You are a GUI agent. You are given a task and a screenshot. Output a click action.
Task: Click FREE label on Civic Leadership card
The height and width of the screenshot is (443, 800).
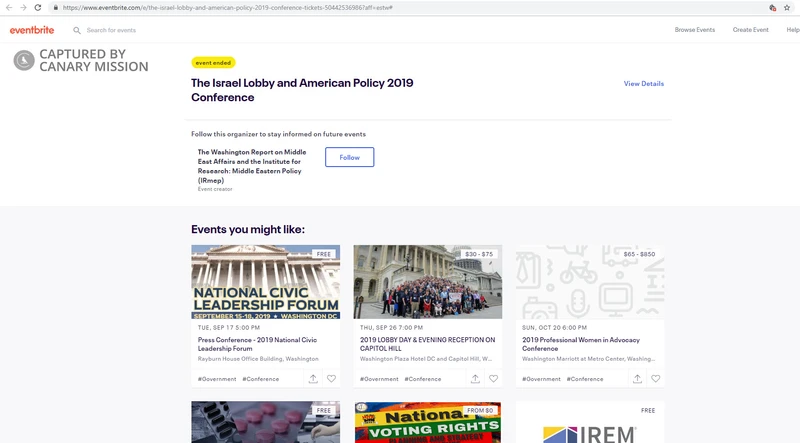point(323,254)
